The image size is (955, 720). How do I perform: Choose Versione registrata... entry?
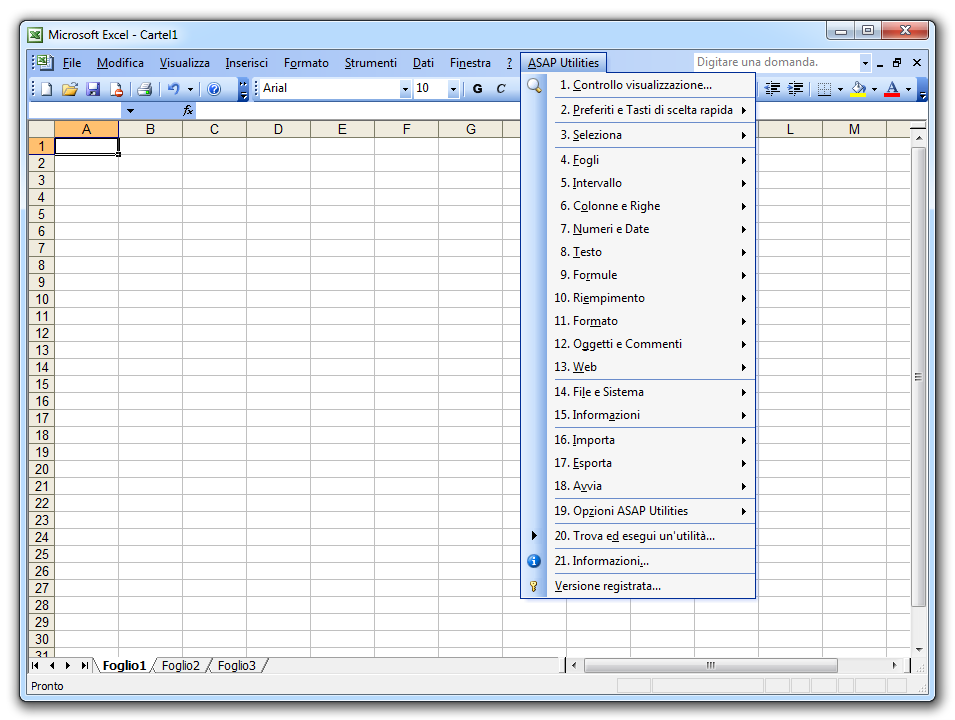638,585
